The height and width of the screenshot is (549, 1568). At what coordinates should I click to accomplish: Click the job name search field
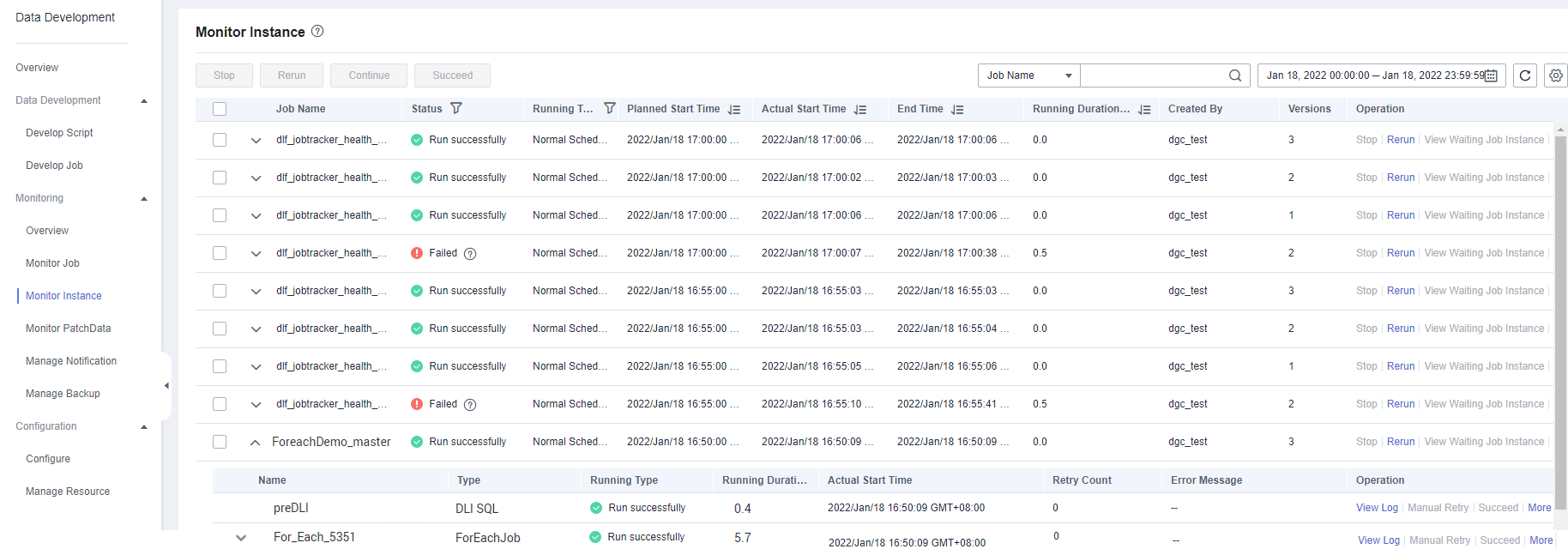point(1153,75)
